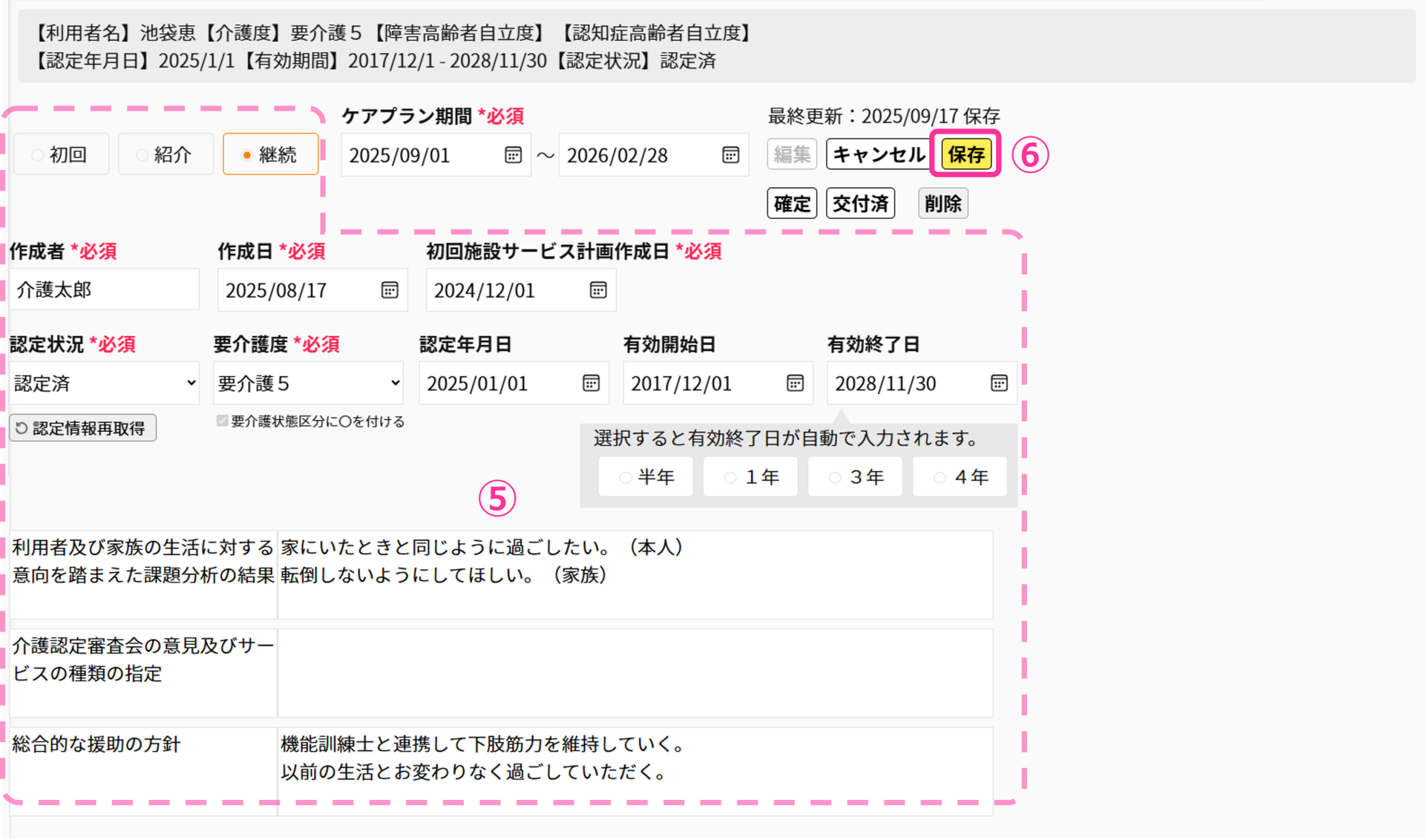Open calendar for 有効終了日 field
1425x840 pixels.
pos(999,383)
